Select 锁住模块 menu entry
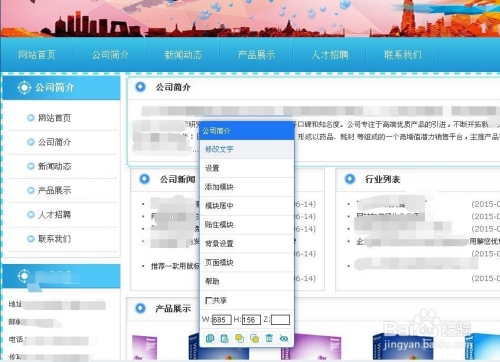Image resolution: width=500 pixels, height=362 pixels. (247, 225)
